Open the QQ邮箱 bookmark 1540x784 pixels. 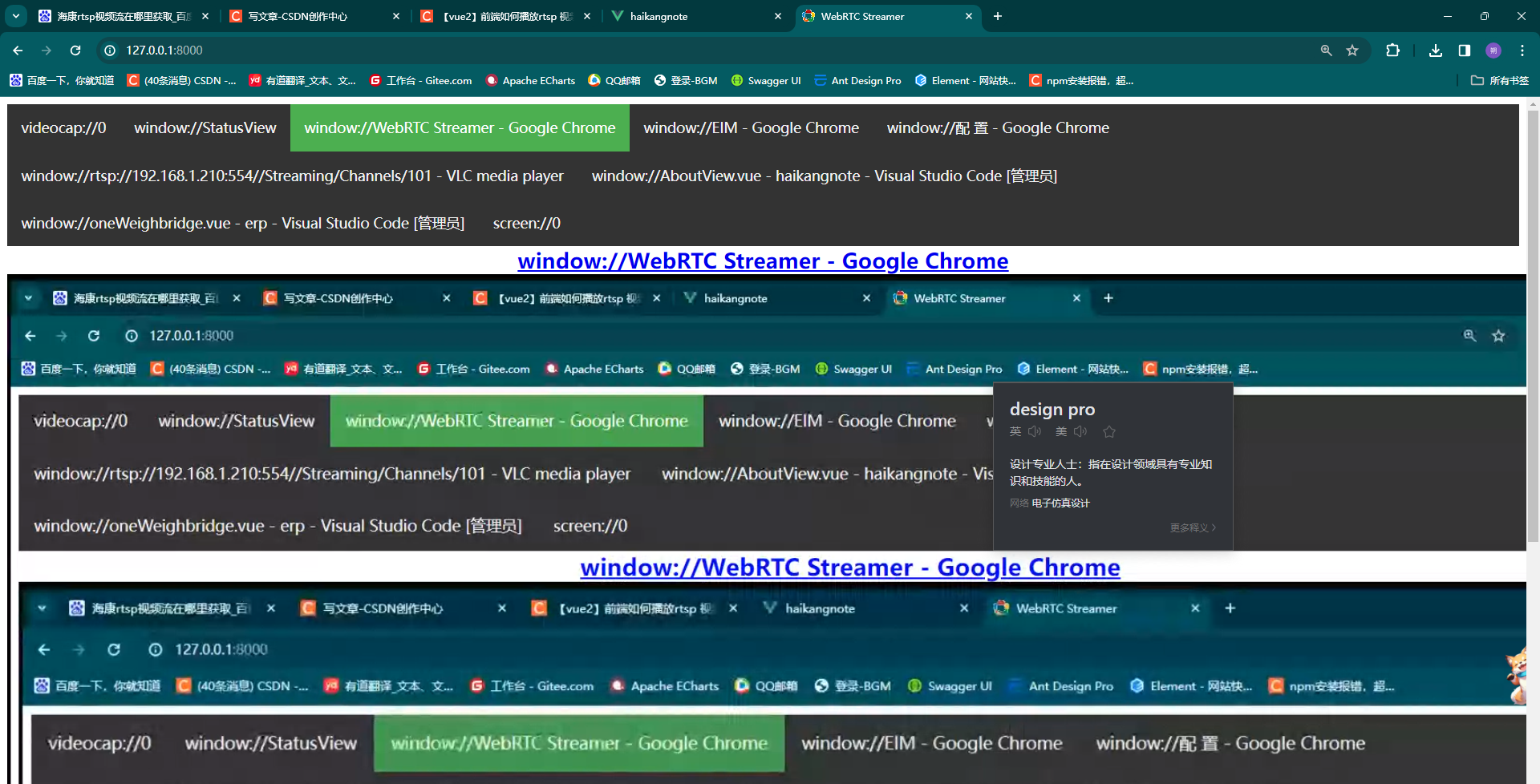coord(614,80)
